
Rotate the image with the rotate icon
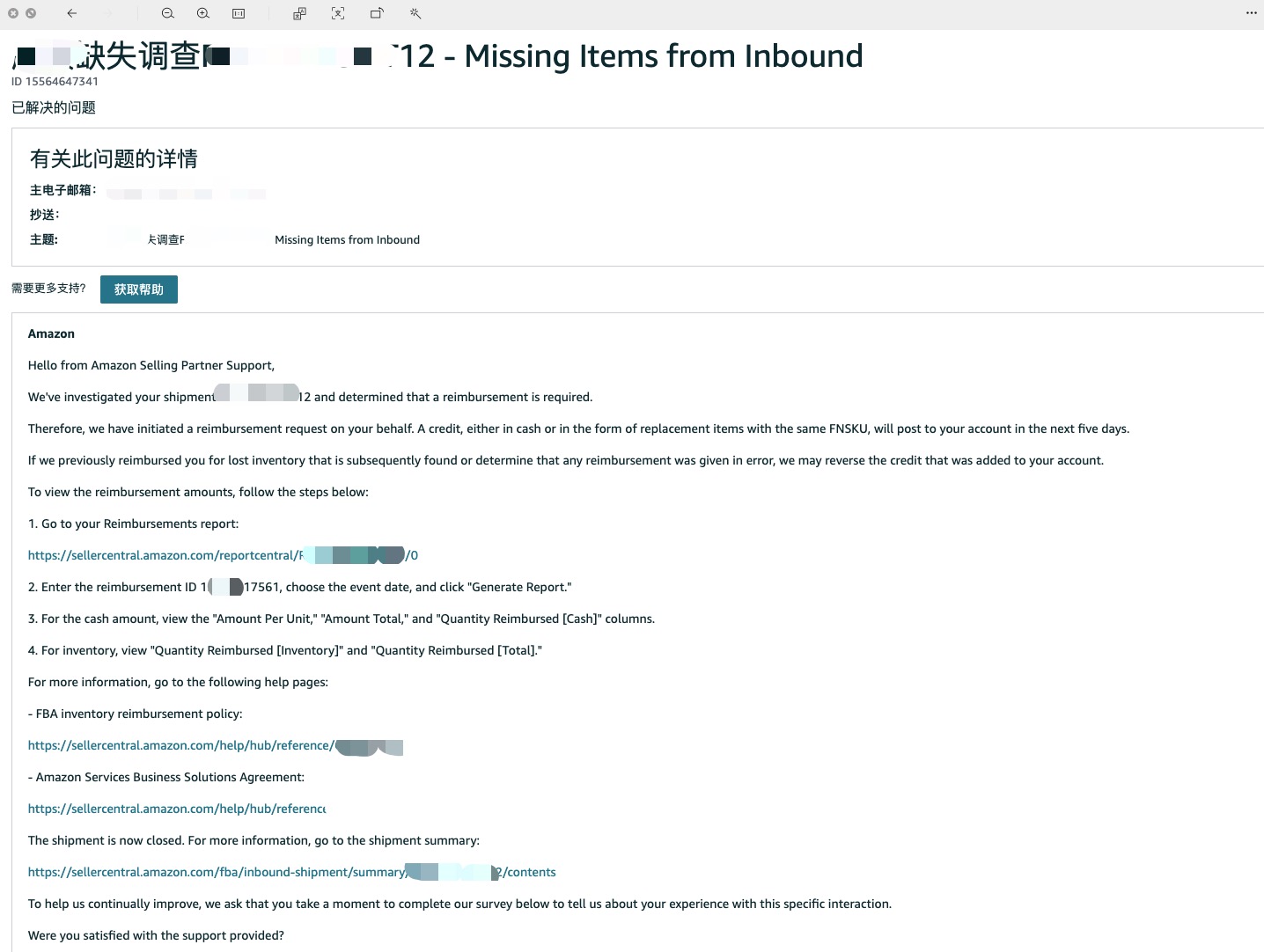[x=377, y=13]
